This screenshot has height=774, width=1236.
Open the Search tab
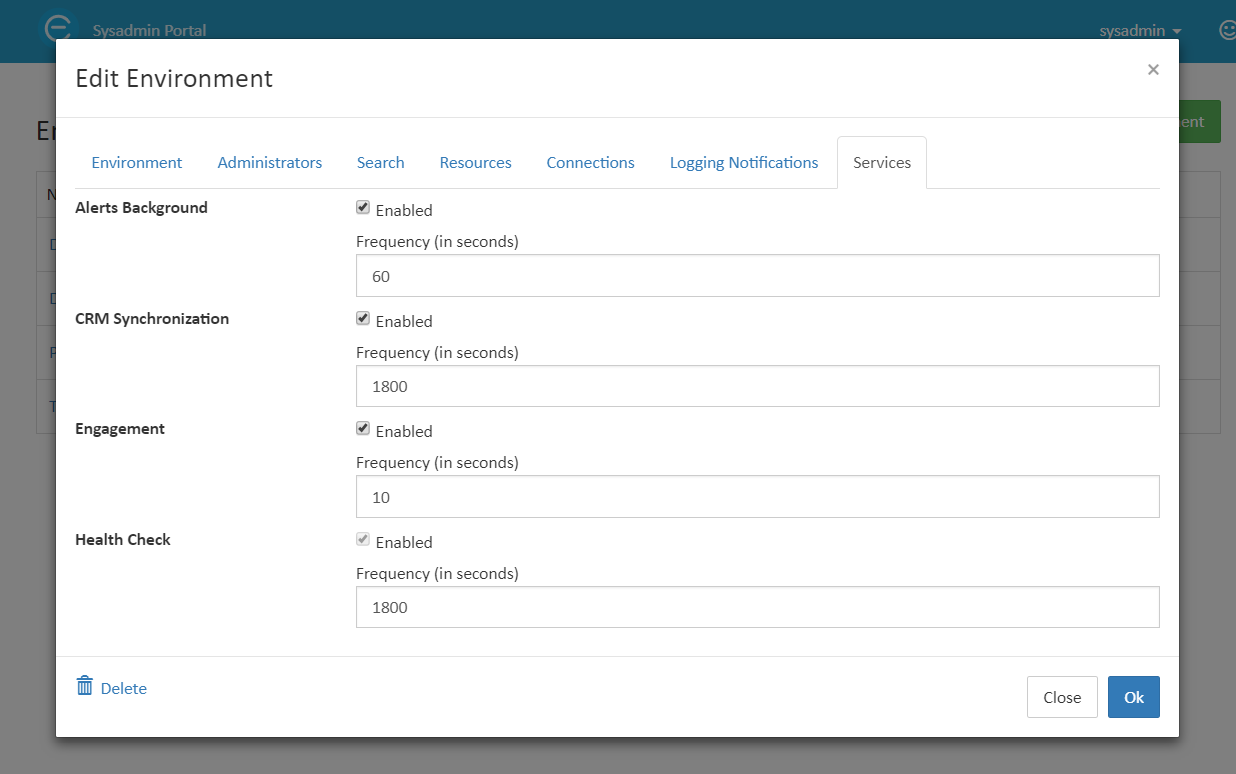tap(381, 162)
